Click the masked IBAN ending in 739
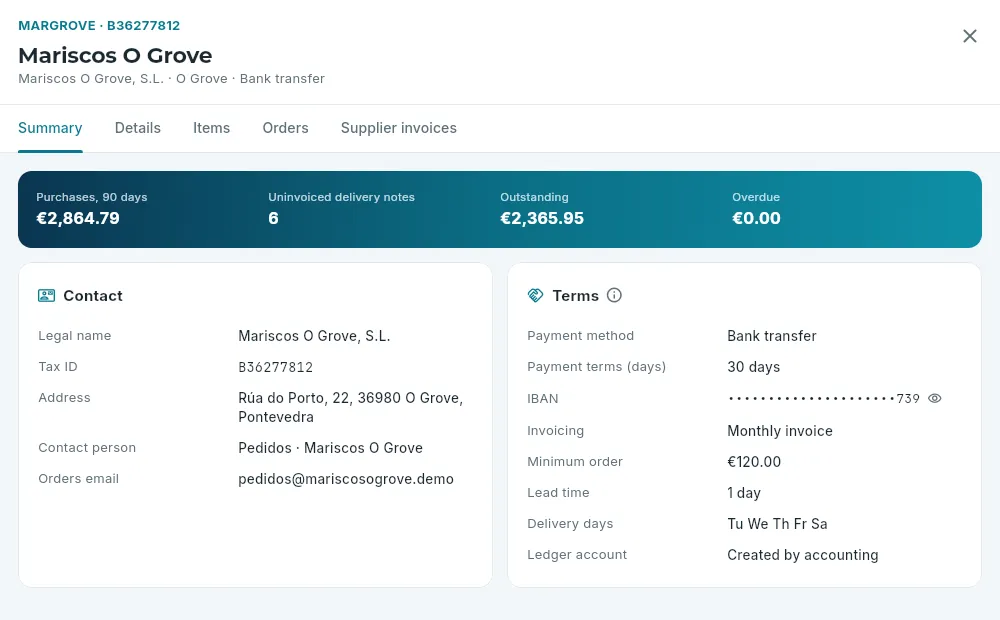 (x=824, y=399)
